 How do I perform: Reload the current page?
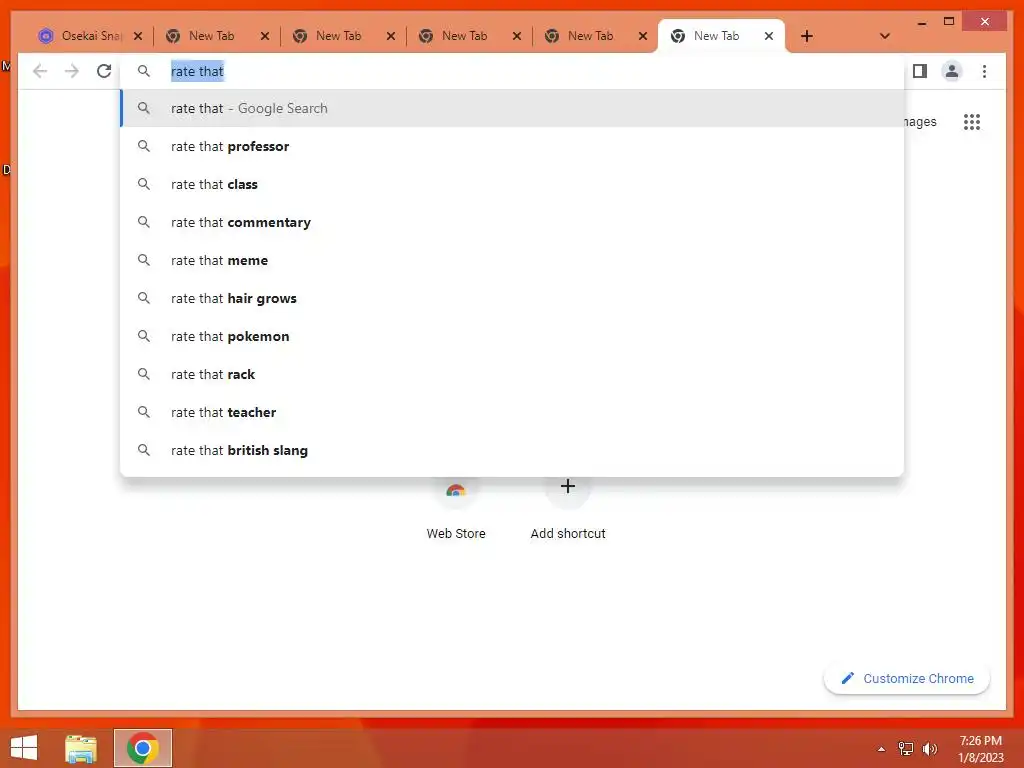pos(104,71)
